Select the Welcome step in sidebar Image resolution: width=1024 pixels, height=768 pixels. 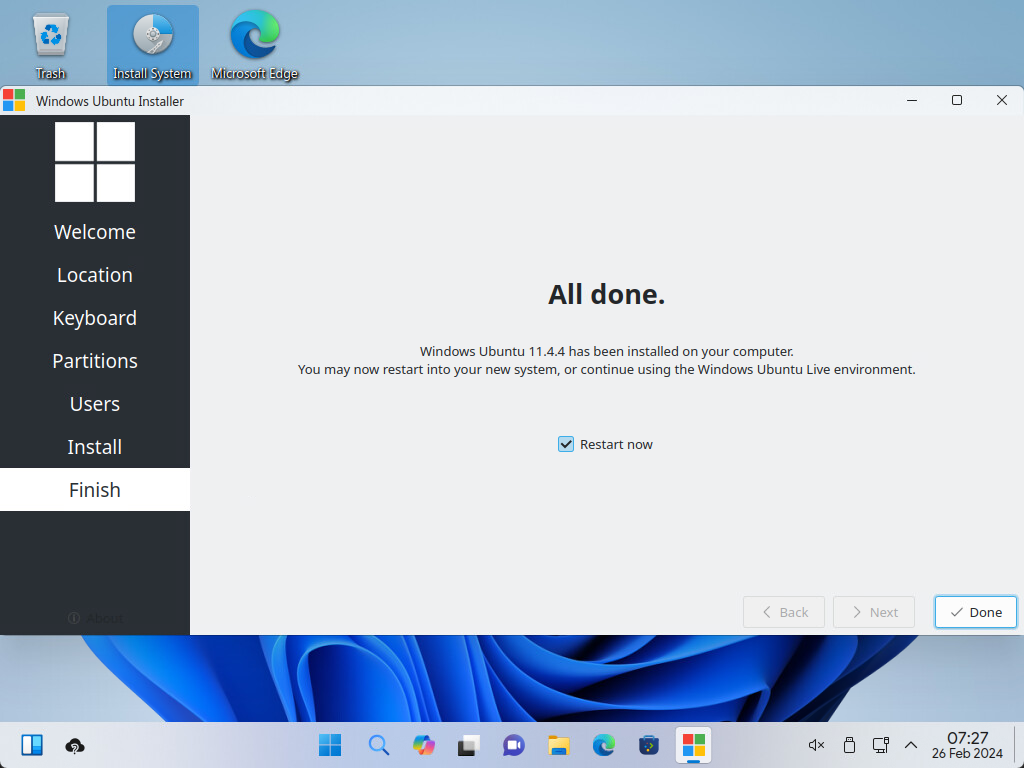[x=95, y=232]
